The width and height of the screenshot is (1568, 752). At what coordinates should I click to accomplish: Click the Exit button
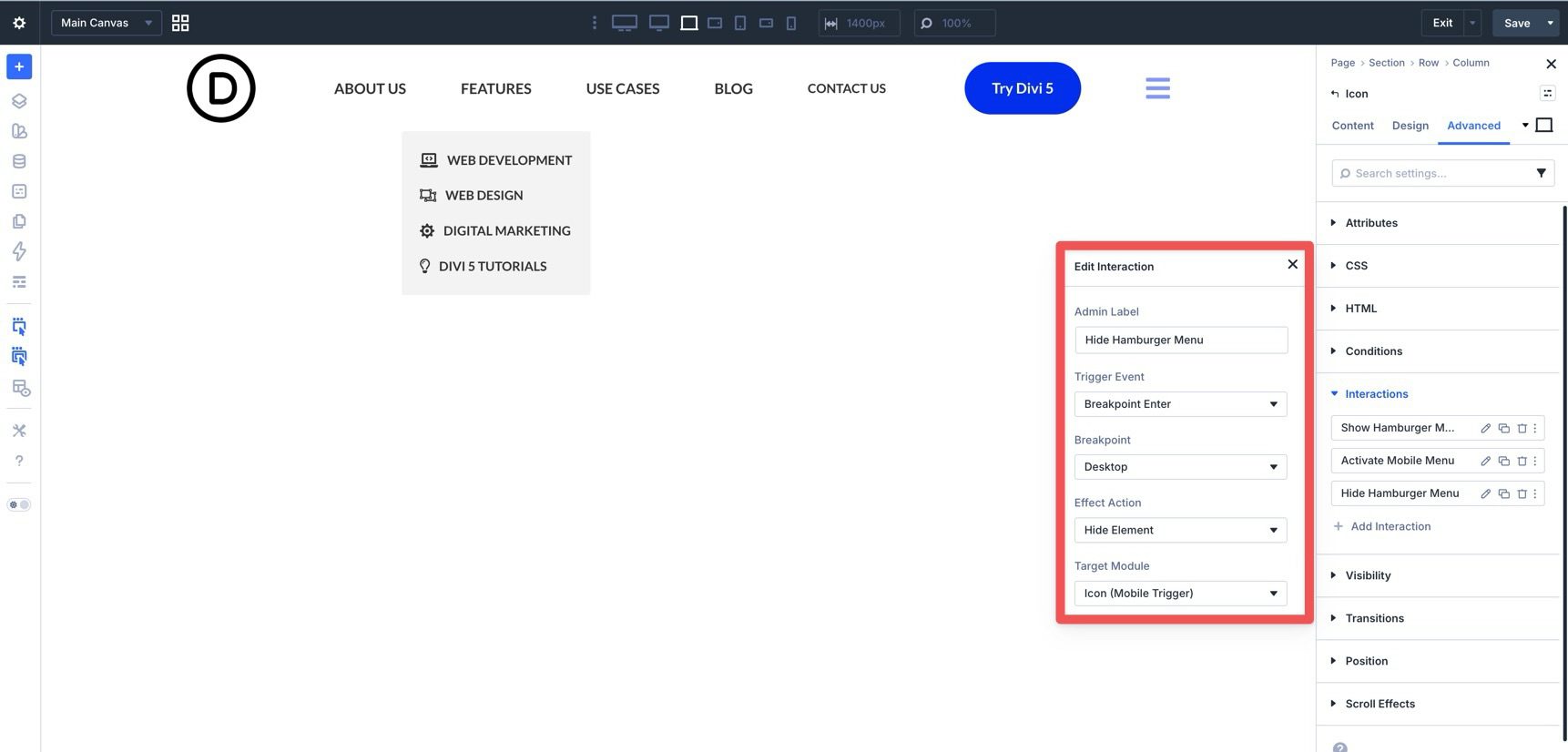pos(1442,23)
